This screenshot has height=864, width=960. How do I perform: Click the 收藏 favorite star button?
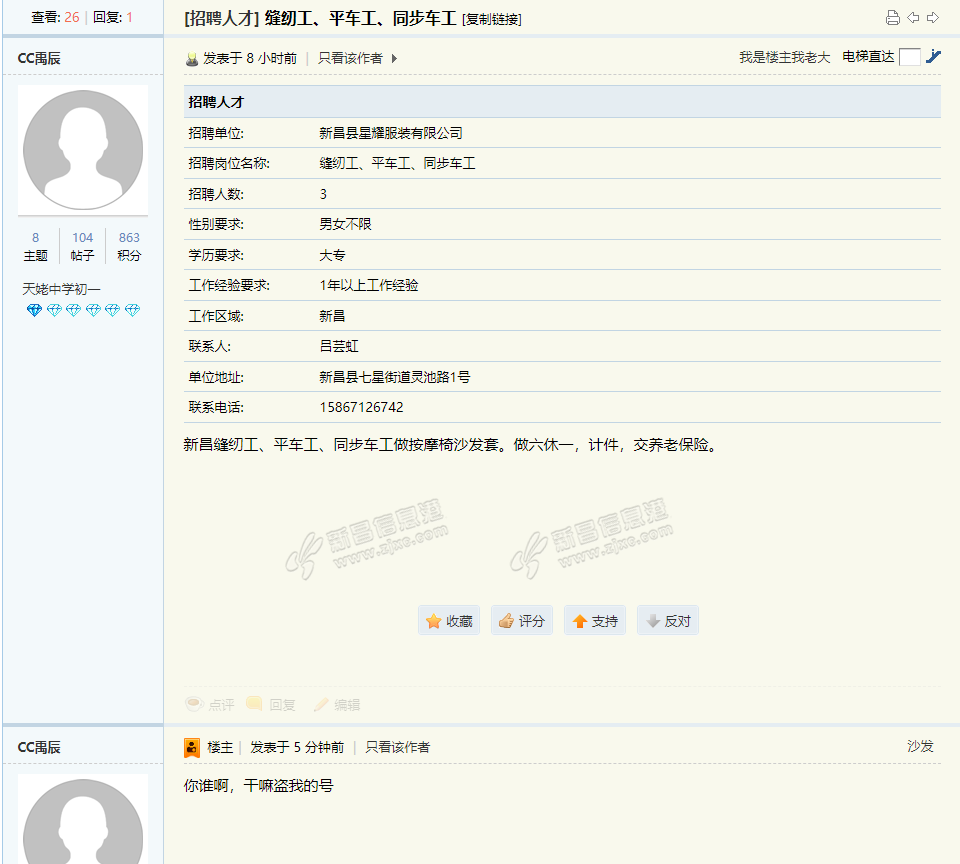click(x=449, y=621)
